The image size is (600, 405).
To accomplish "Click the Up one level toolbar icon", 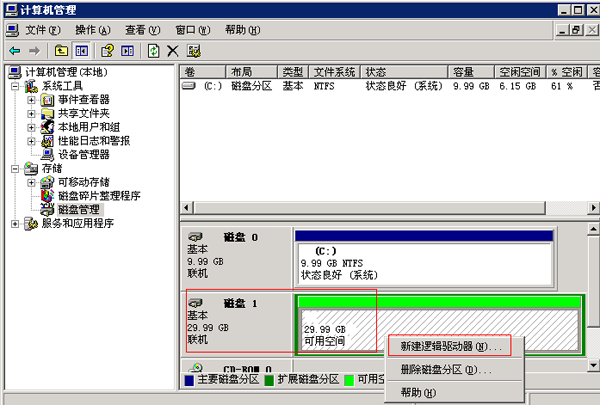I will coord(62,50).
